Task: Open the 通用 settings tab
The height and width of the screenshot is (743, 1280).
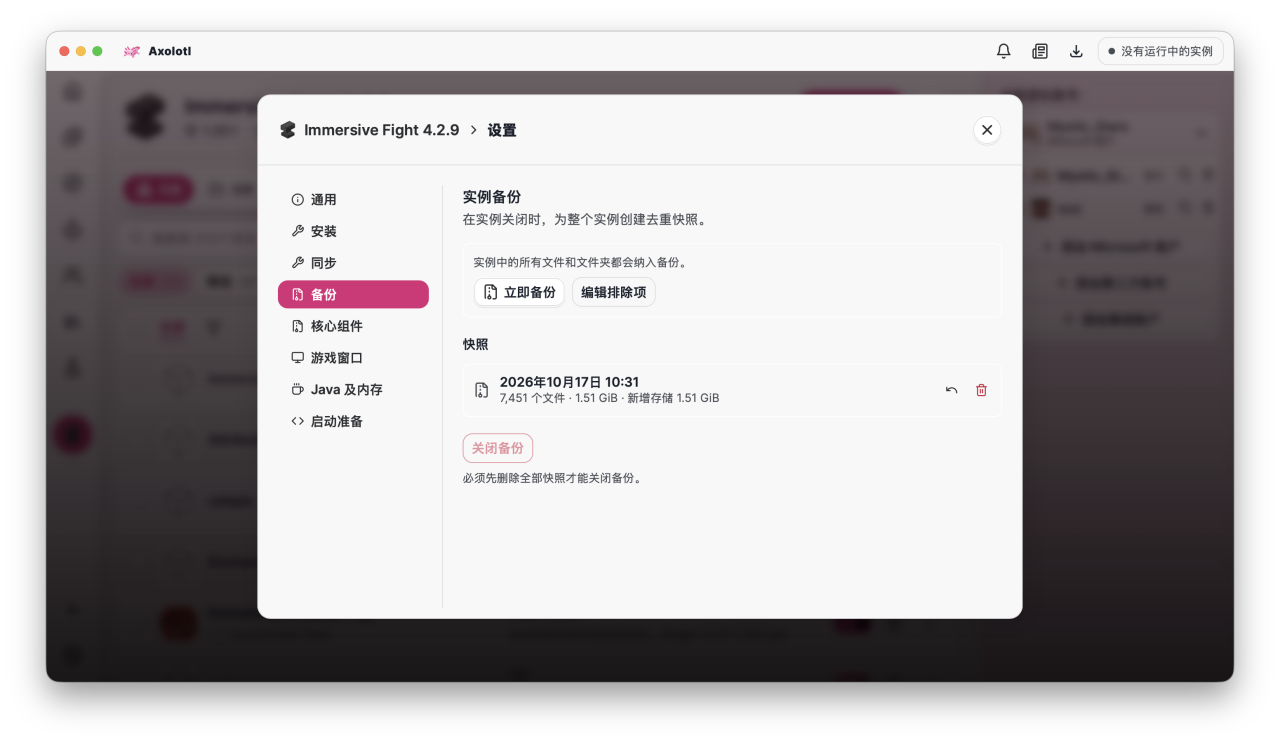Action: tap(353, 200)
